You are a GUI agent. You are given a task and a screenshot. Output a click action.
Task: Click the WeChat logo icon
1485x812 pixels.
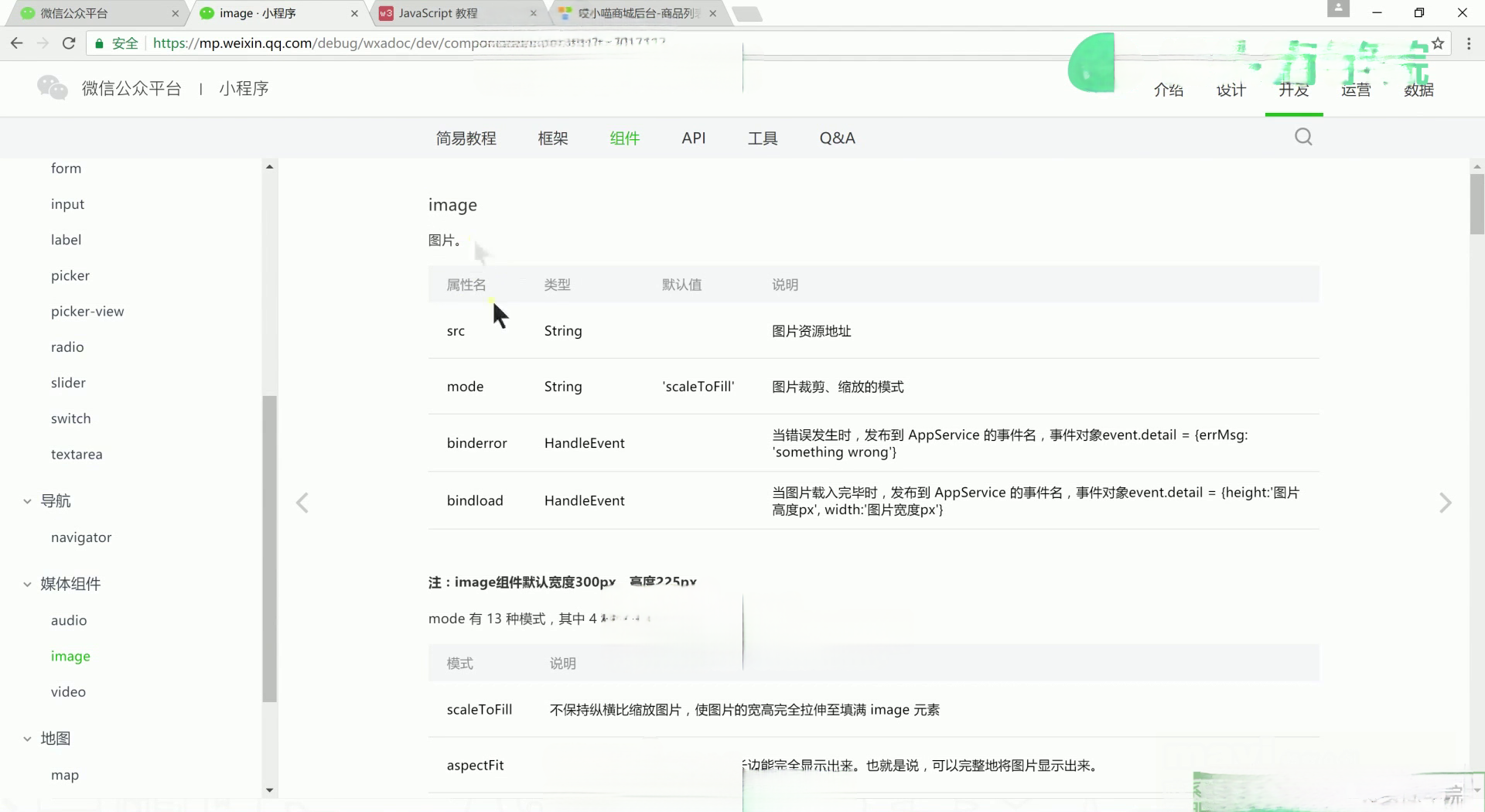(53, 87)
